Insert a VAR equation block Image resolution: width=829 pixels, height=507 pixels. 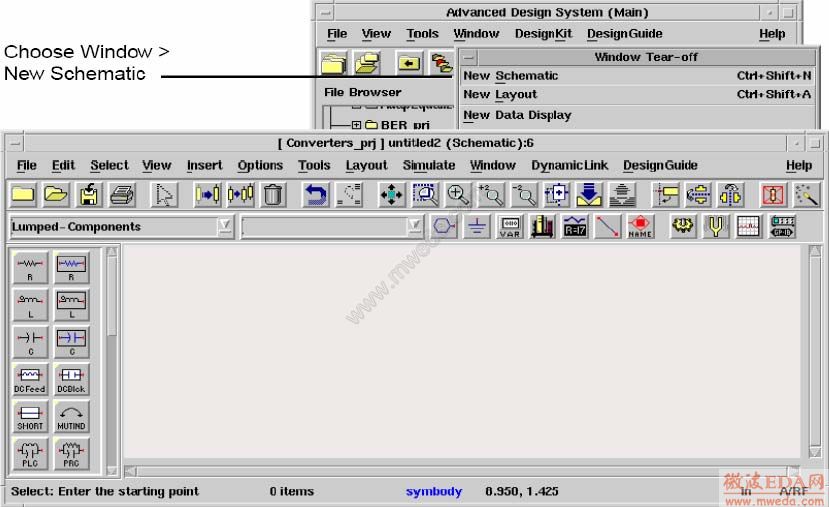point(510,226)
